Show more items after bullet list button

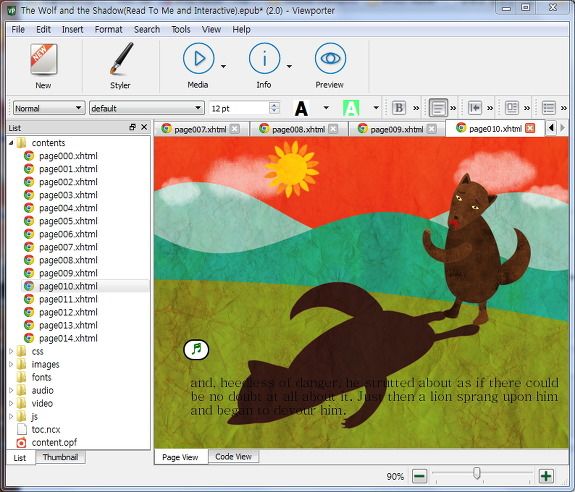click(564, 108)
